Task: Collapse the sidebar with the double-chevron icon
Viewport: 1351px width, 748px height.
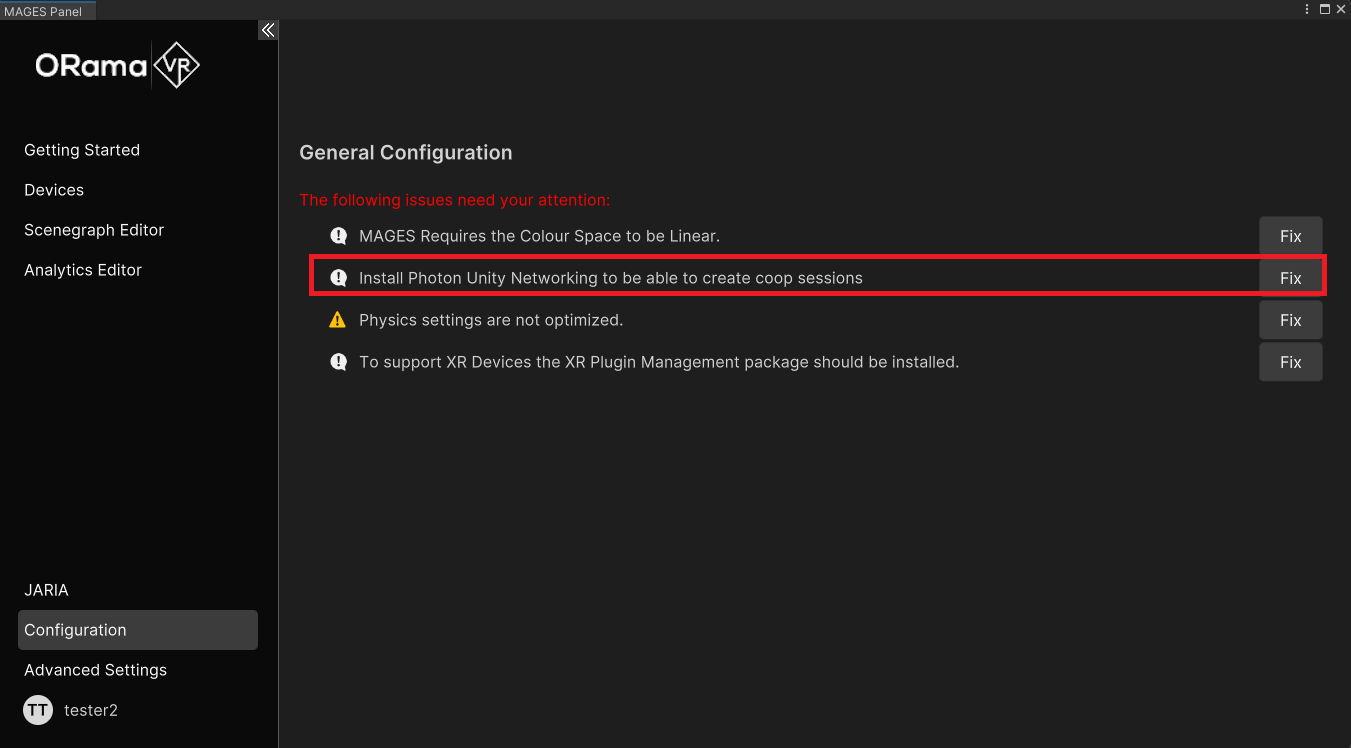Action: [268, 30]
